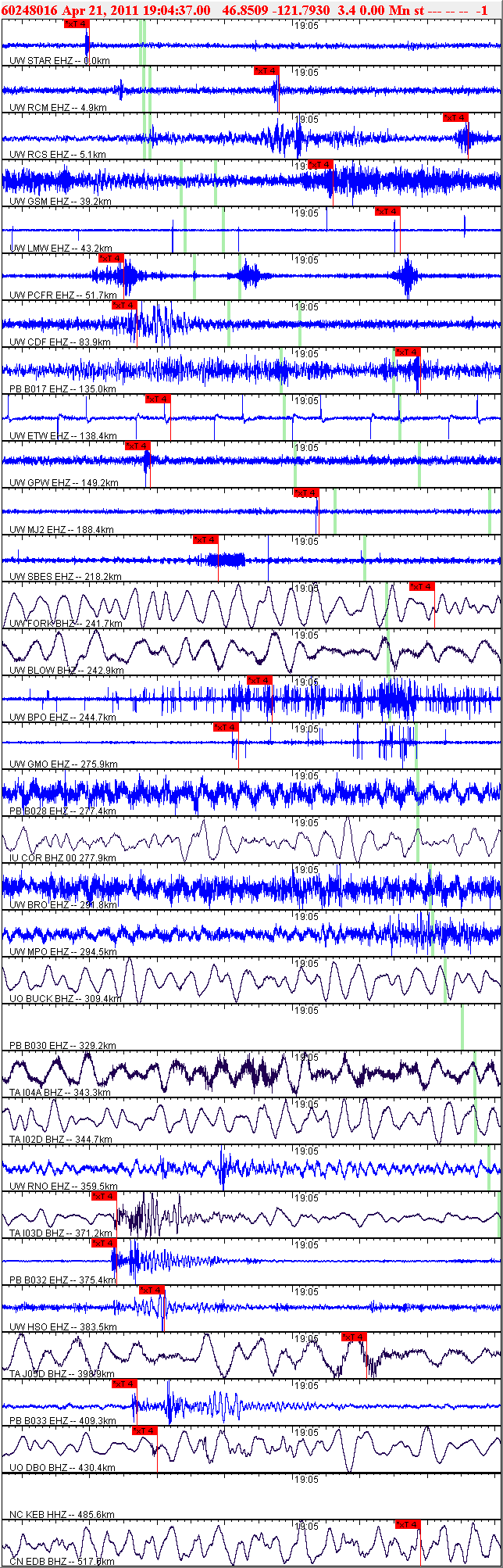Click the label UO BUCK BHZ -- 309.4km
The image size is (503, 1568).
[66, 999]
